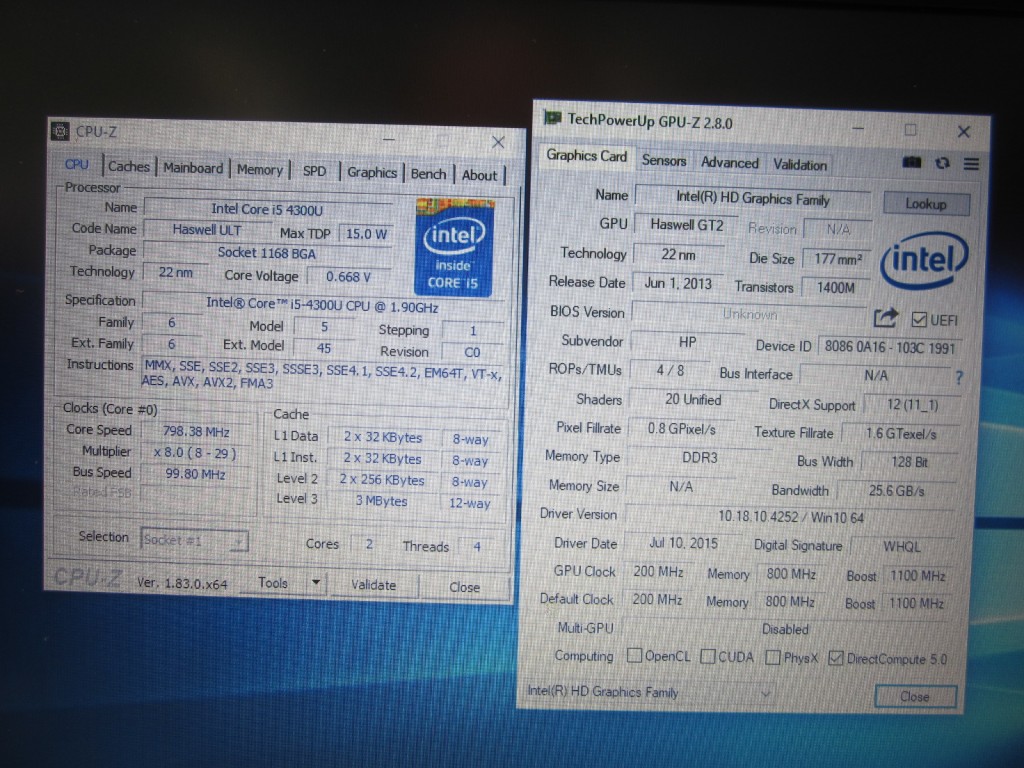This screenshot has height=768, width=1024.
Task: Toggle the OpenCL checkbox
Action: pos(633,655)
